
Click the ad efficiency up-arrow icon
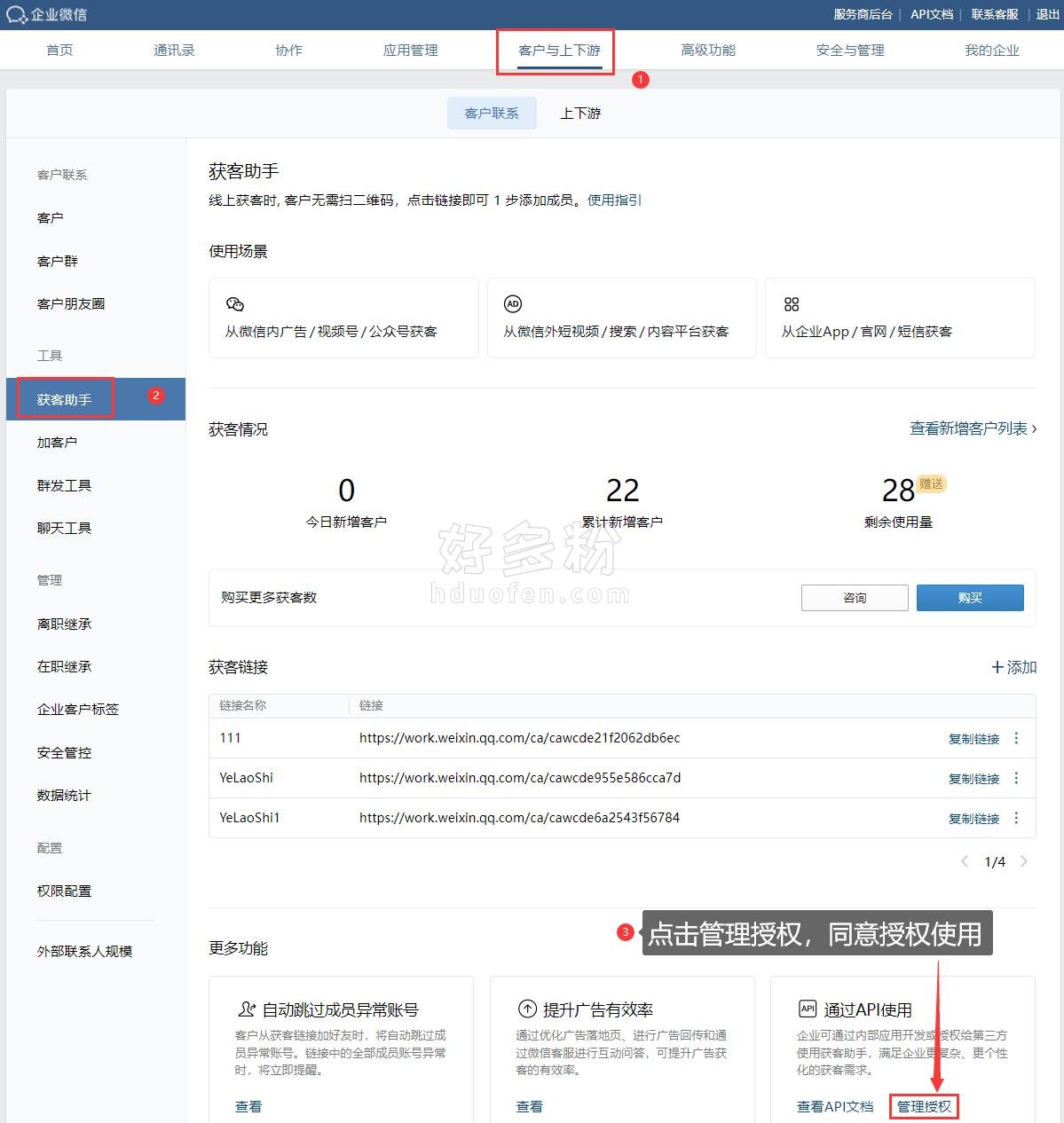click(x=528, y=1009)
